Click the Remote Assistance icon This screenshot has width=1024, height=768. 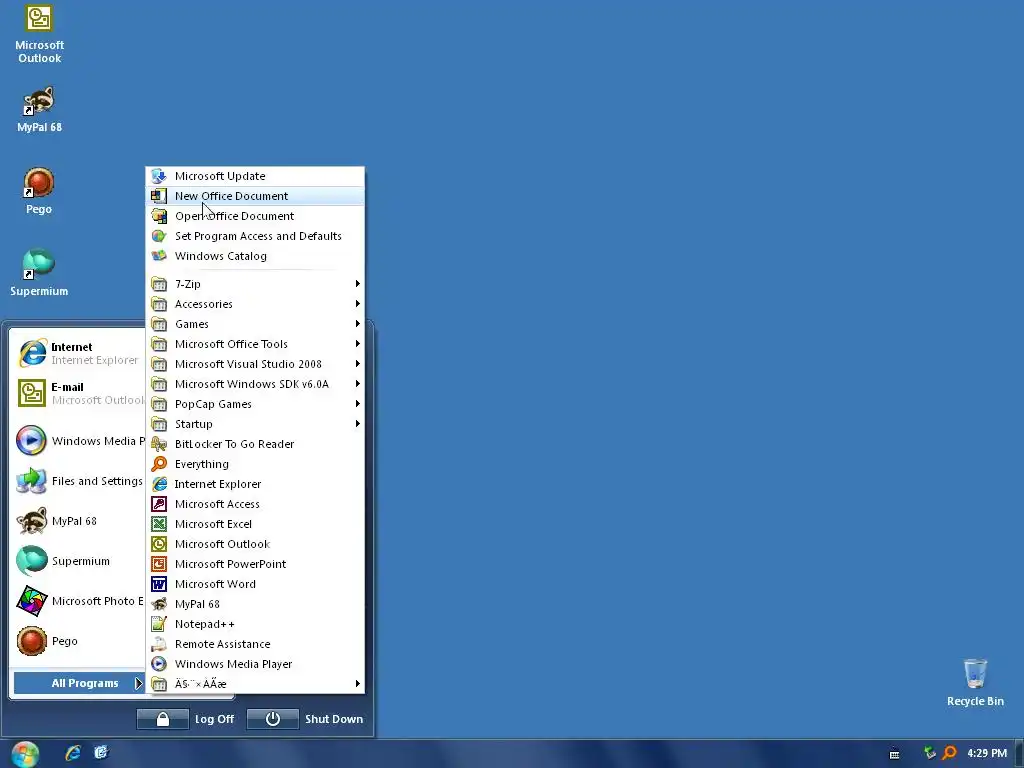point(159,645)
